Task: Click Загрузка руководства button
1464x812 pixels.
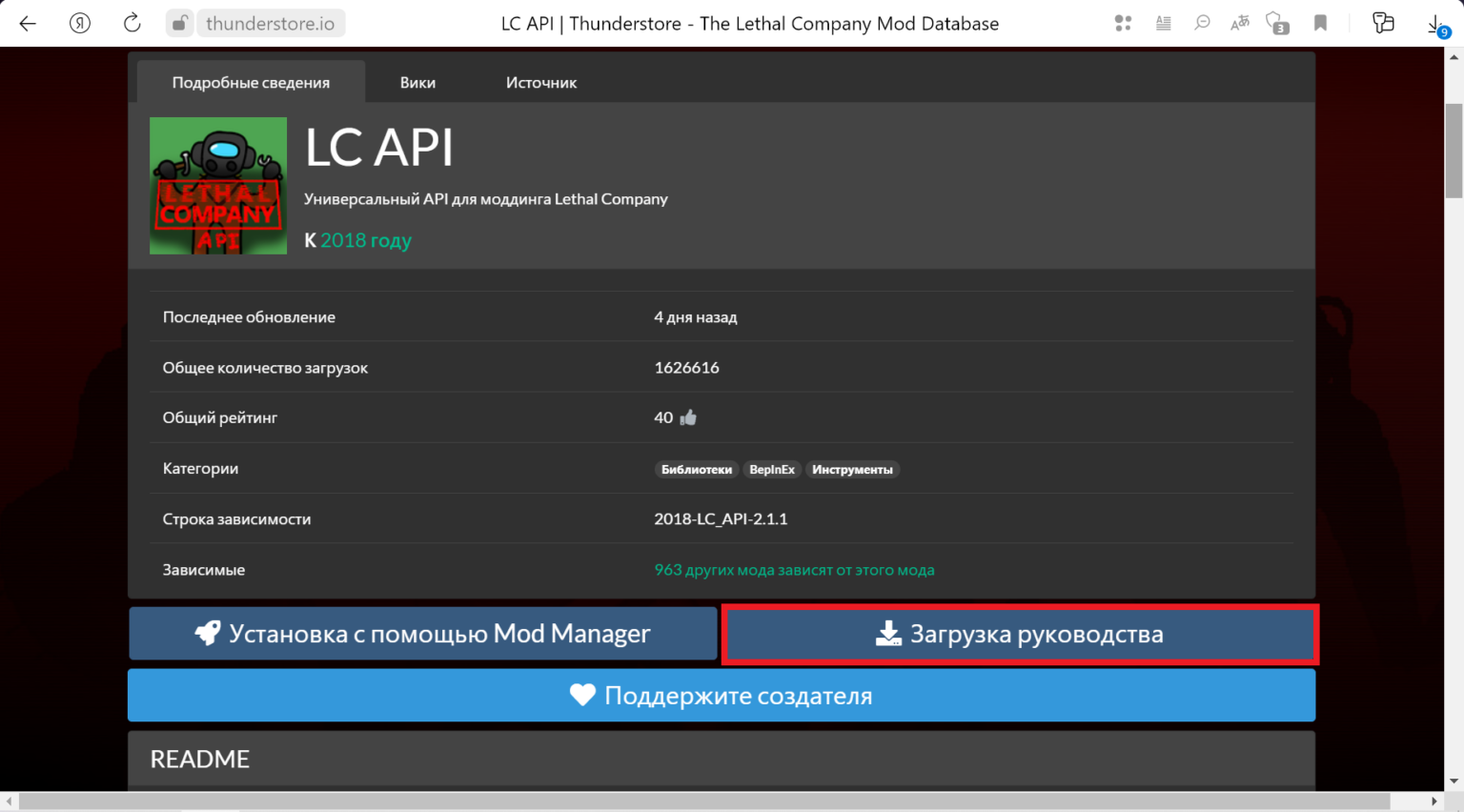Action: 1020,634
